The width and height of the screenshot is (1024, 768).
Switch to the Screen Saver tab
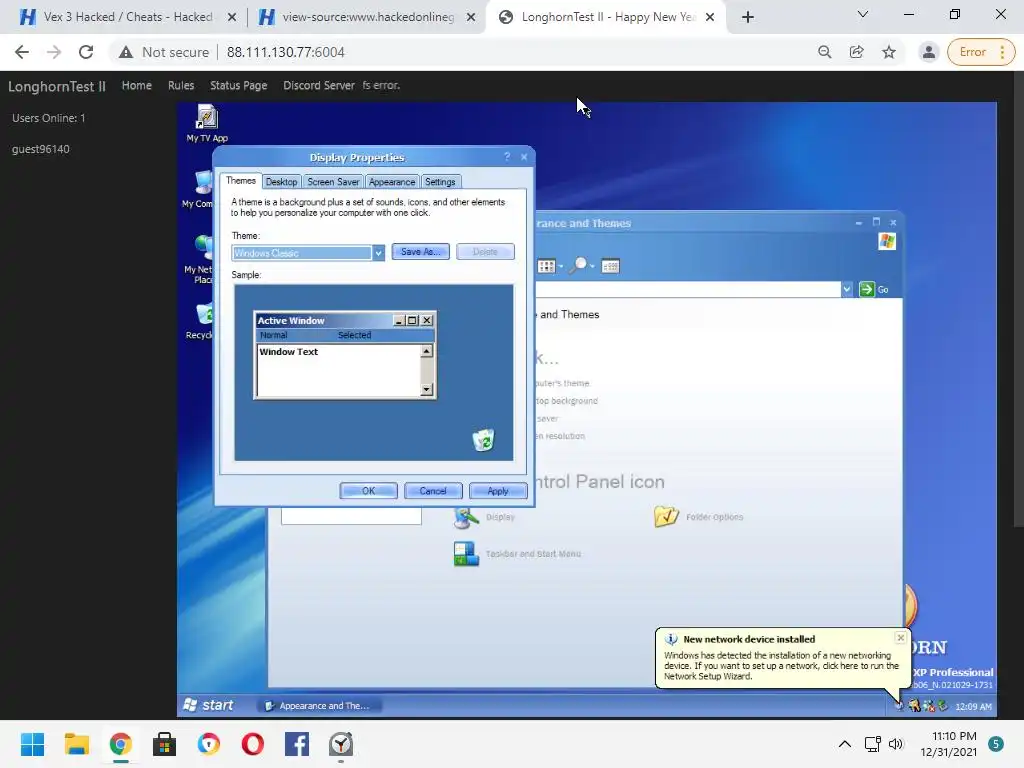(x=333, y=182)
